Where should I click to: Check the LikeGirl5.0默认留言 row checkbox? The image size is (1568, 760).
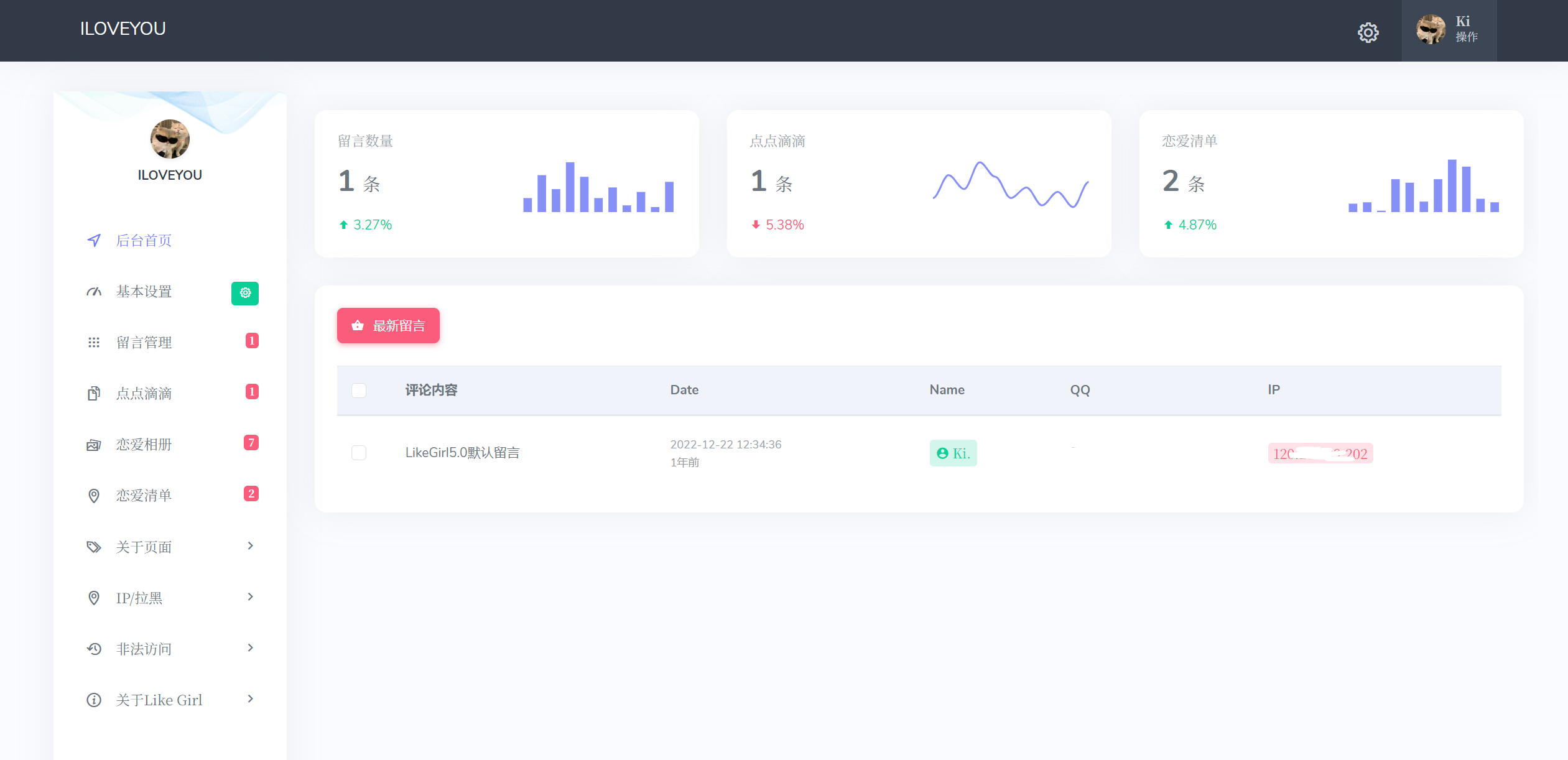(359, 453)
